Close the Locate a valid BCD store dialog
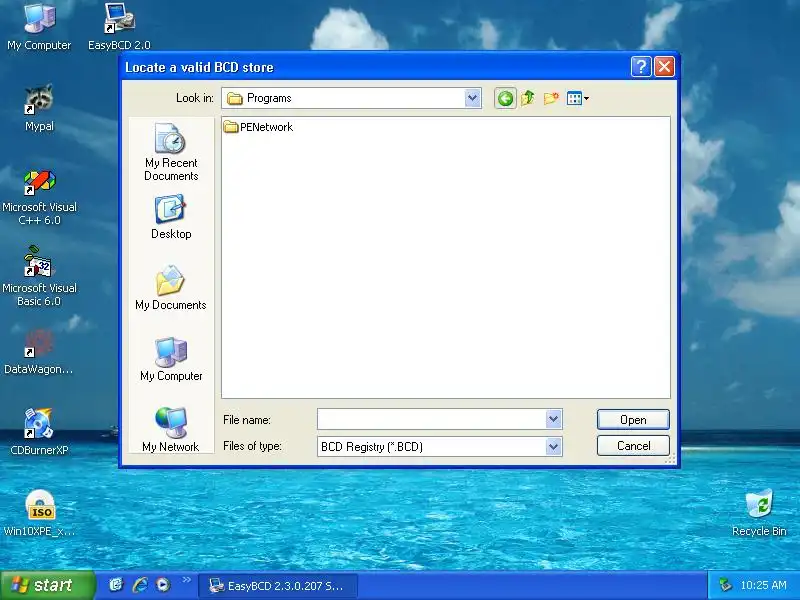The width and height of the screenshot is (800, 600). click(x=665, y=66)
